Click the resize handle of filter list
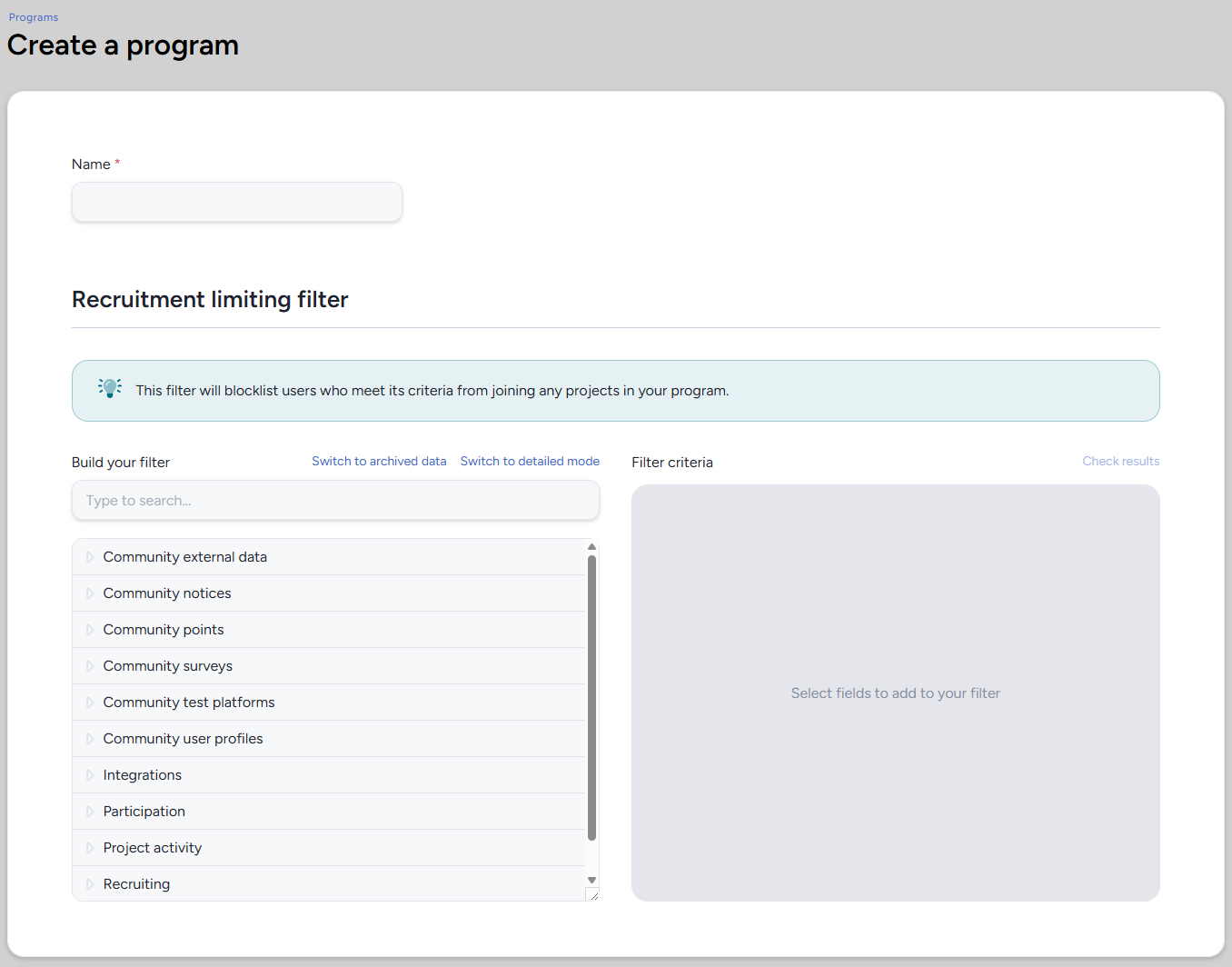This screenshot has height=967, width=1232. point(593,896)
